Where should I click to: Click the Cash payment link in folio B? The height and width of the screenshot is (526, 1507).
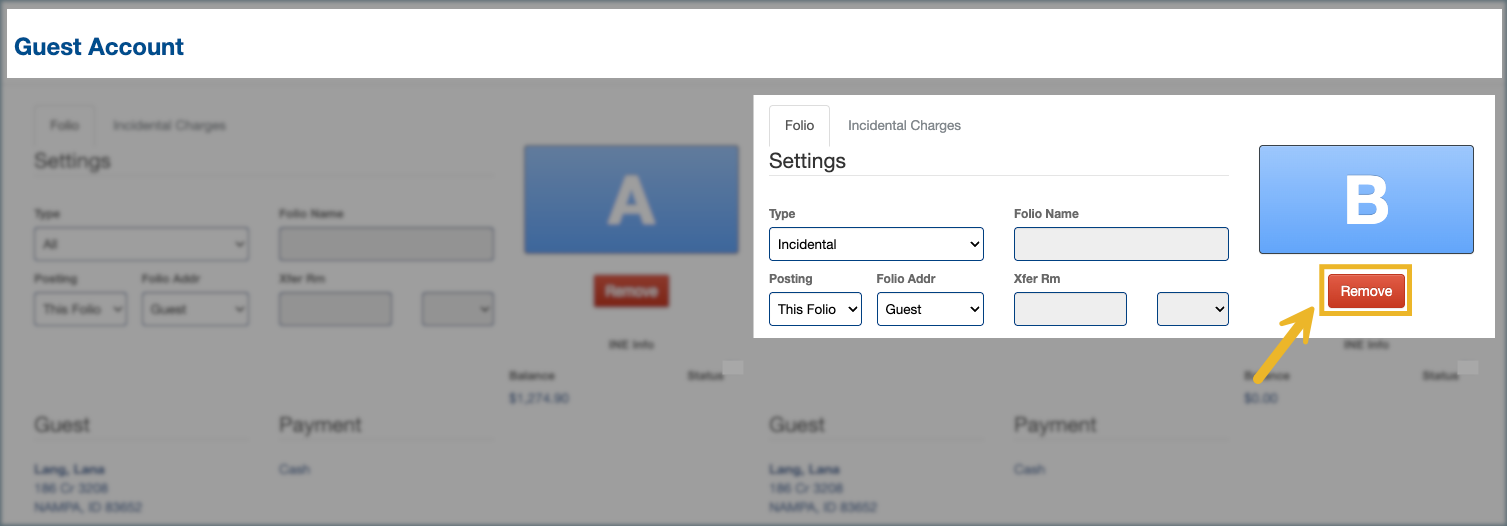(x=1029, y=469)
